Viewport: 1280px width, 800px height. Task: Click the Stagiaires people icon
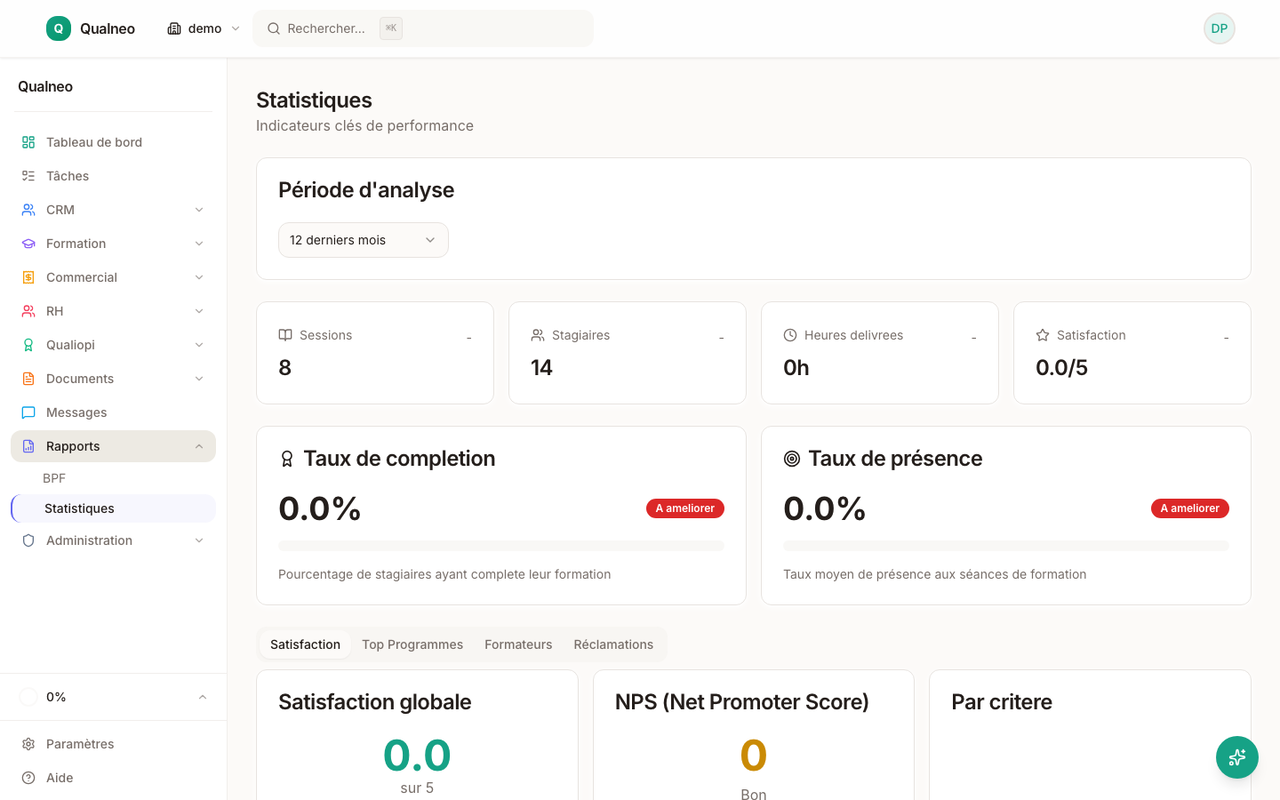click(538, 335)
